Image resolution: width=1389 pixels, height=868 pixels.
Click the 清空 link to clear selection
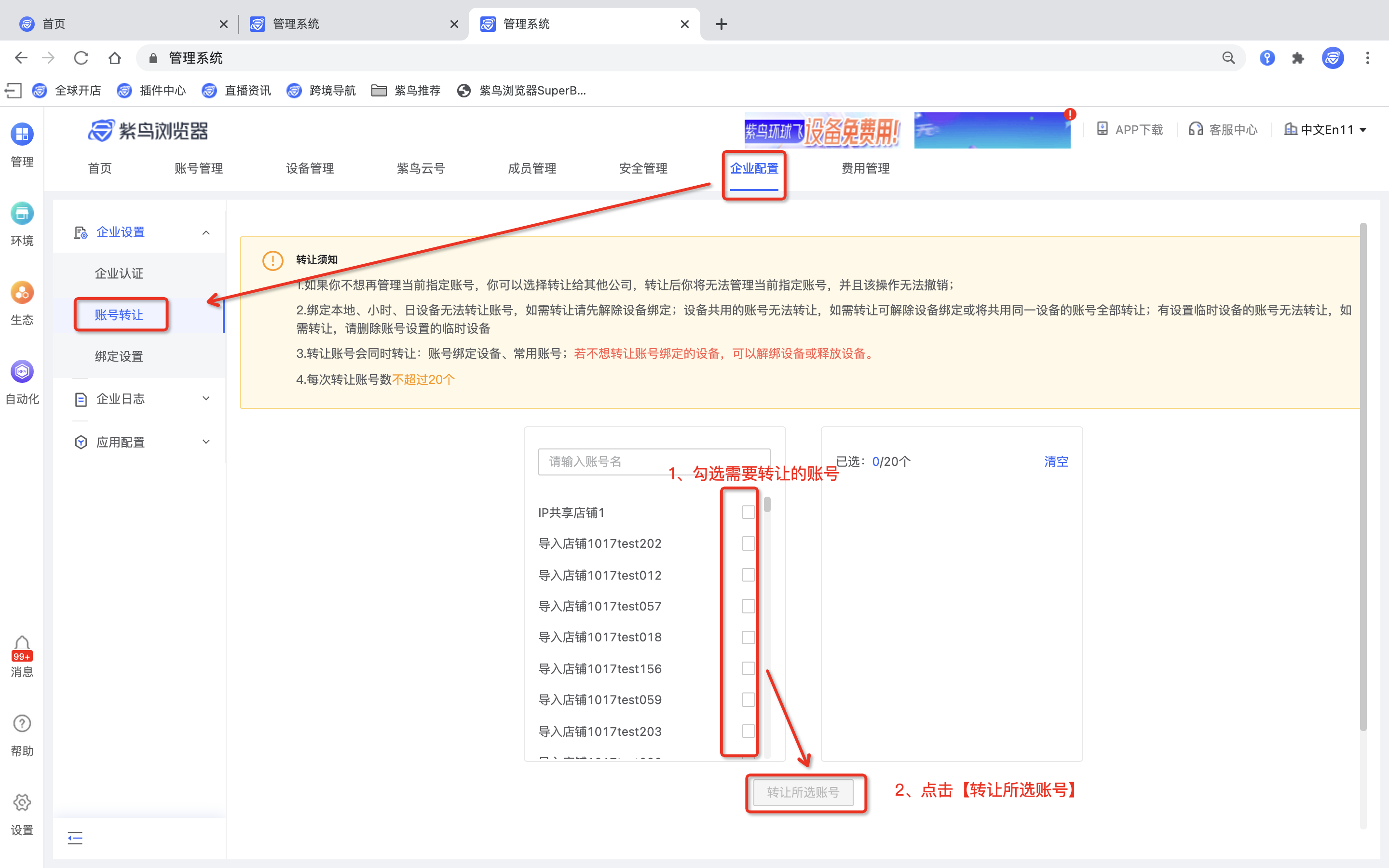pos(1056,461)
